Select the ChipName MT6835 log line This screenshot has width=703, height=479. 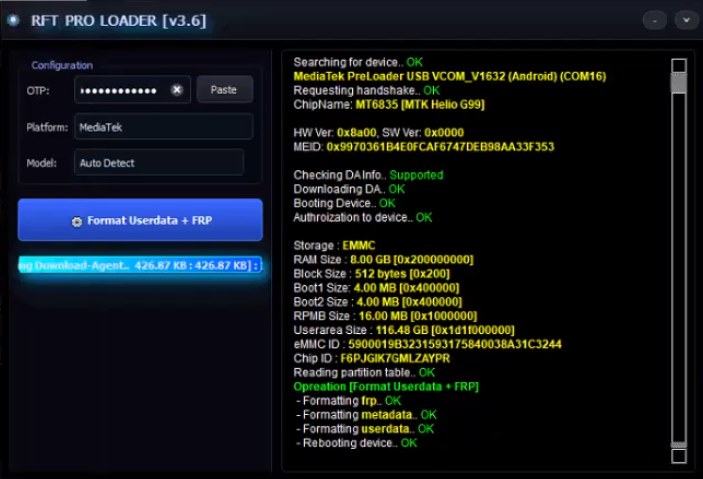(x=389, y=105)
